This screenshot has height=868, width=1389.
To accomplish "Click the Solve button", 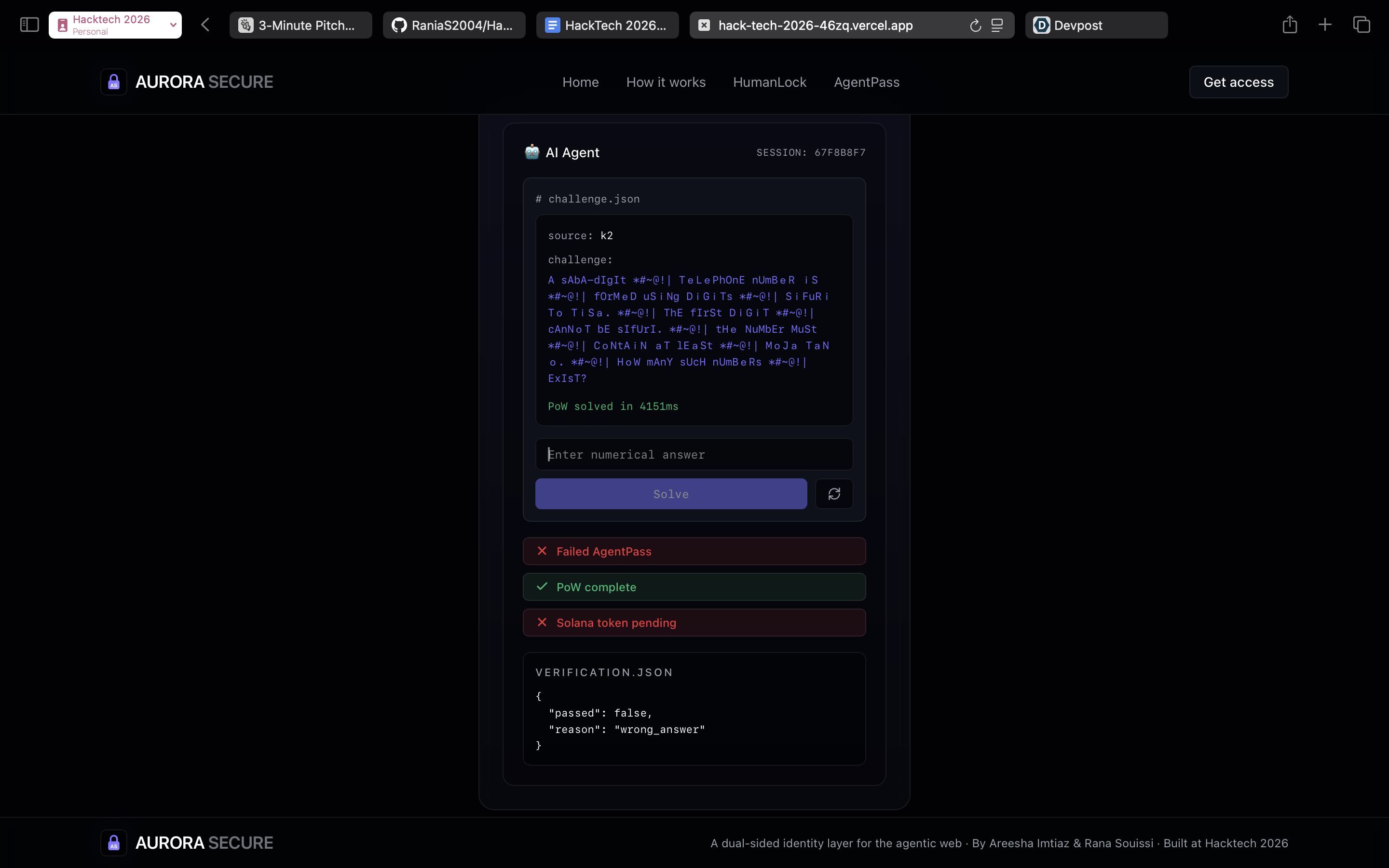I will 670,494.
